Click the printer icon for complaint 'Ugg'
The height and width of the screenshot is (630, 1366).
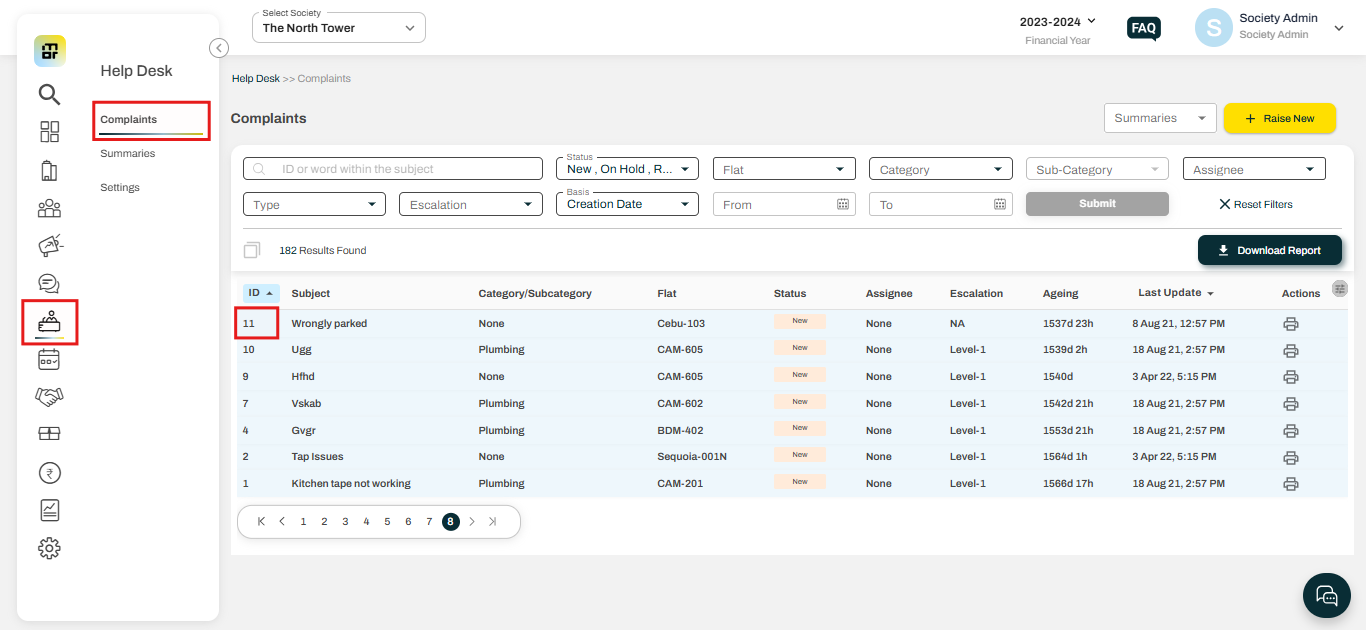(x=1291, y=350)
